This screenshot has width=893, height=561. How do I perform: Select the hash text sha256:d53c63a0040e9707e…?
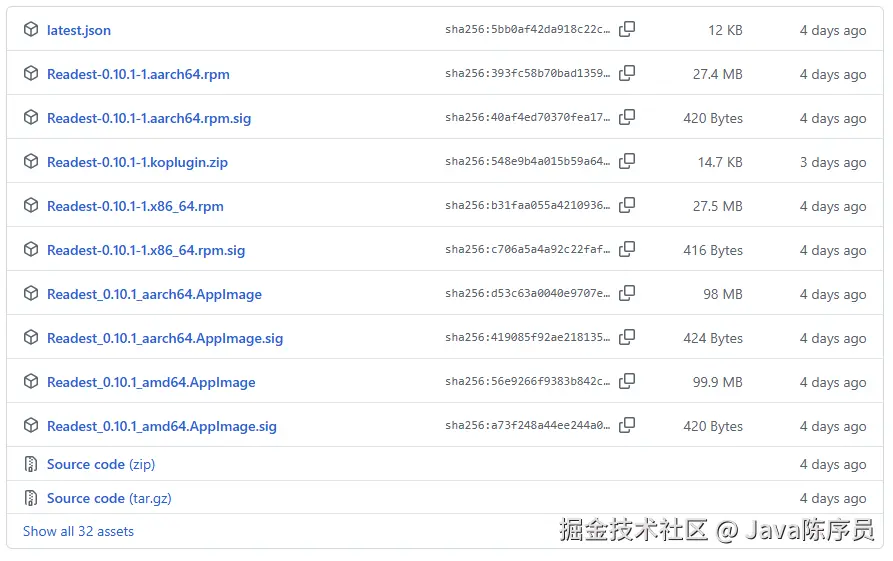point(527,293)
